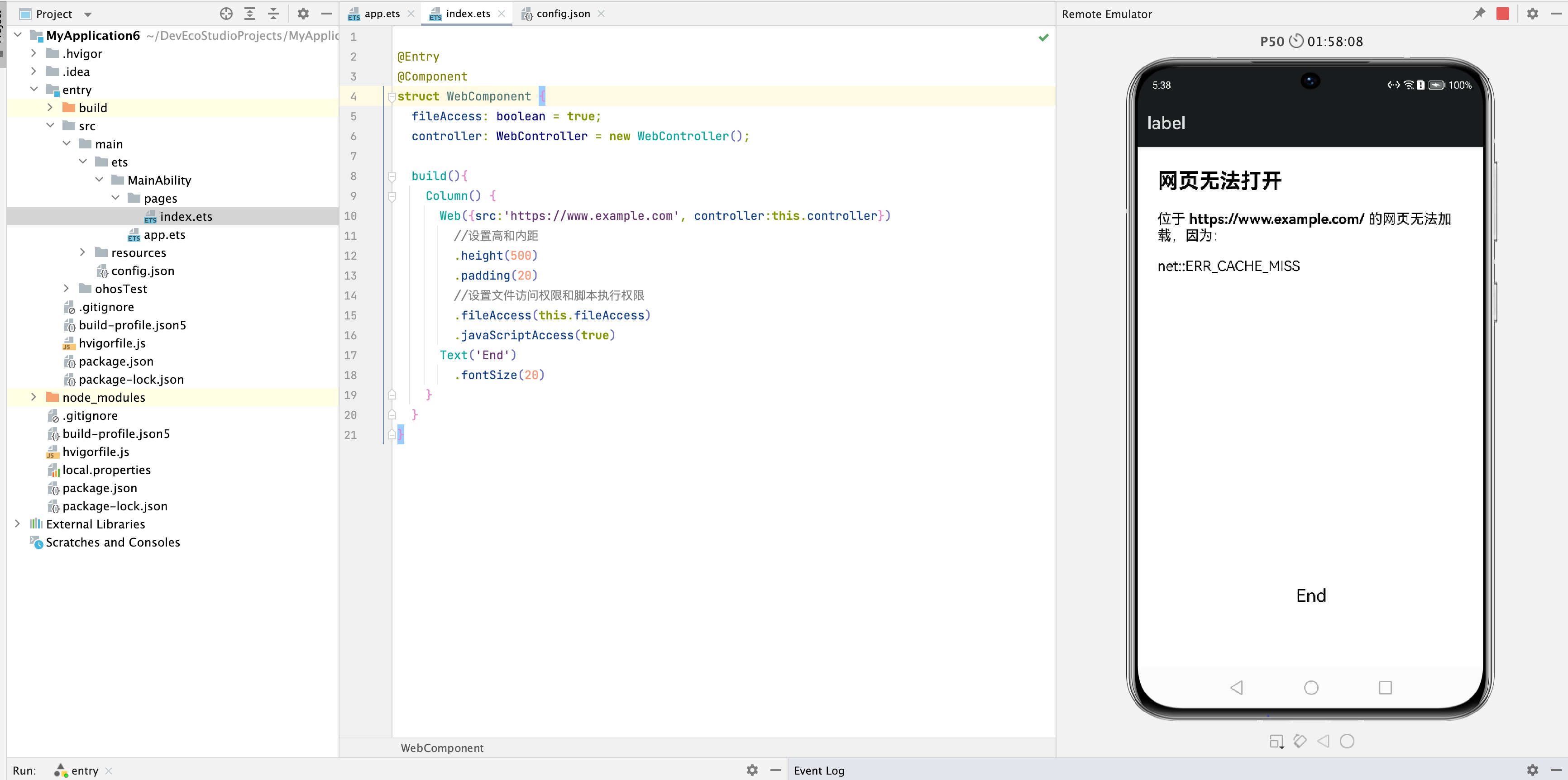This screenshot has height=780, width=1568.
Task: Switch to the app.ets editor tab
Action: 382,14
